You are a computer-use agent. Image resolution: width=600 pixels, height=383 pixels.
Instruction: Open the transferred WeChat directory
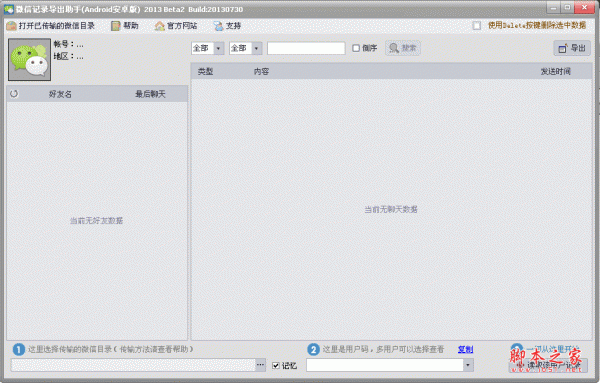pyautogui.click(x=51, y=26)
